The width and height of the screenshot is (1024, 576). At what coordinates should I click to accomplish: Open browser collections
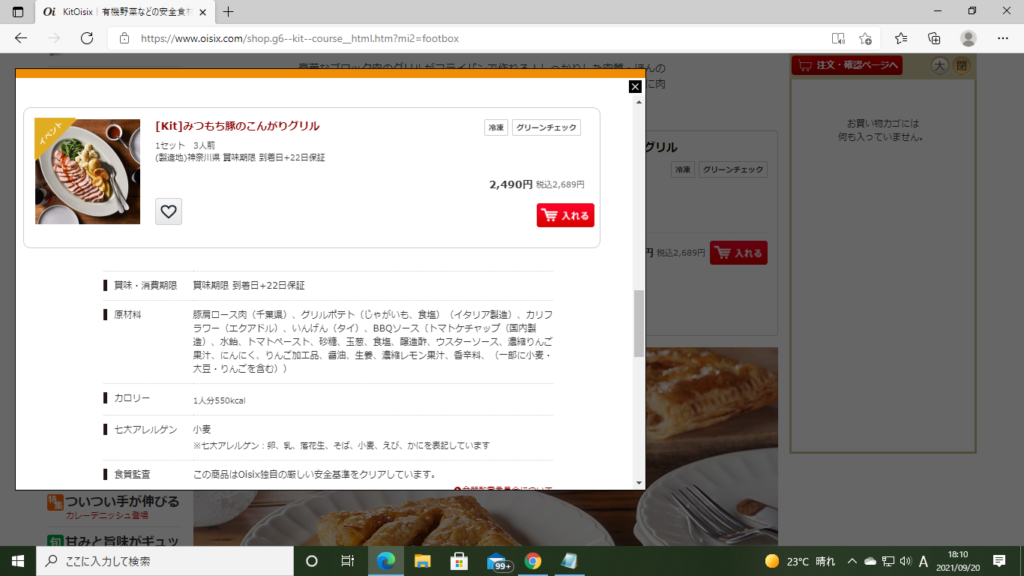pos(935,39)
